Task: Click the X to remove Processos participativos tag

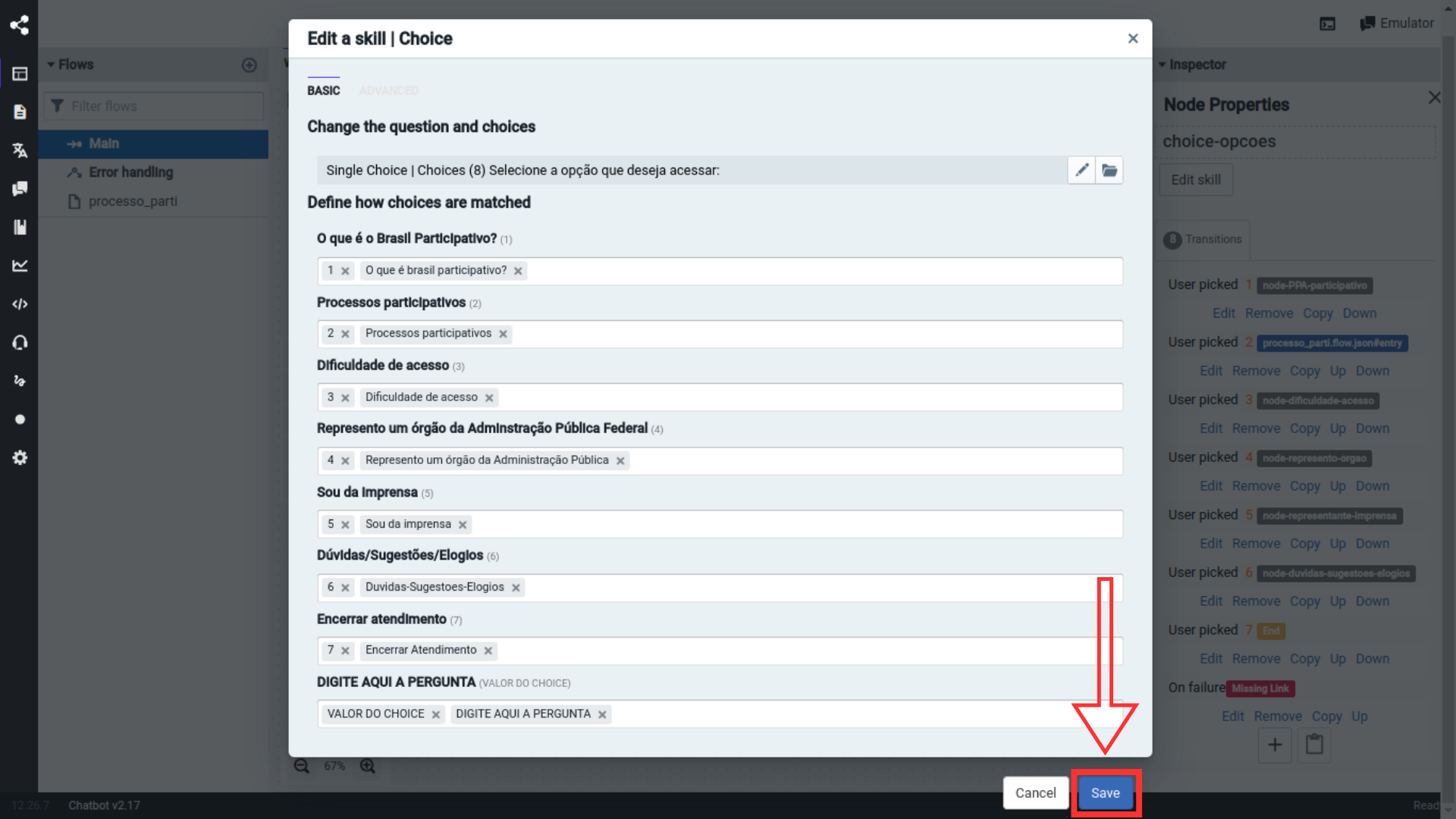Action: click(x=502, y=333)
